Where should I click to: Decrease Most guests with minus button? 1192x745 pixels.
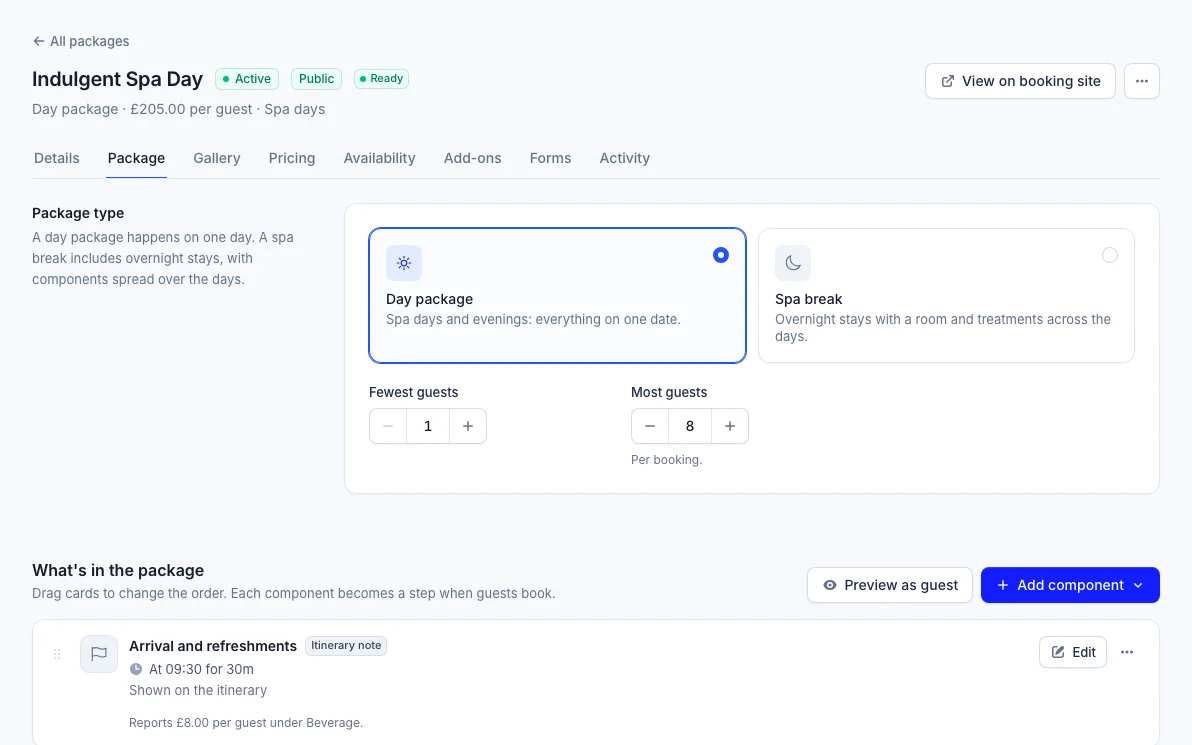coord(650,426)
